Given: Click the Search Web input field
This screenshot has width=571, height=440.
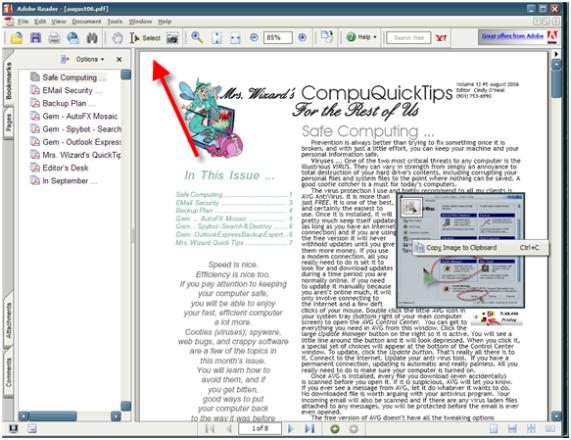Looking at the screenshot, I should coord(409,37).
